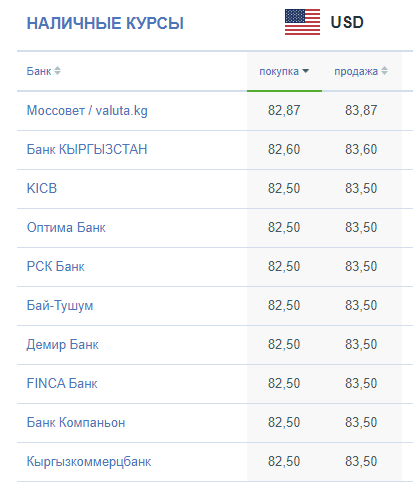The image size is (413, 486).
Task: Open Моссовет / valuta.kg link
Action: pos(87,110)
